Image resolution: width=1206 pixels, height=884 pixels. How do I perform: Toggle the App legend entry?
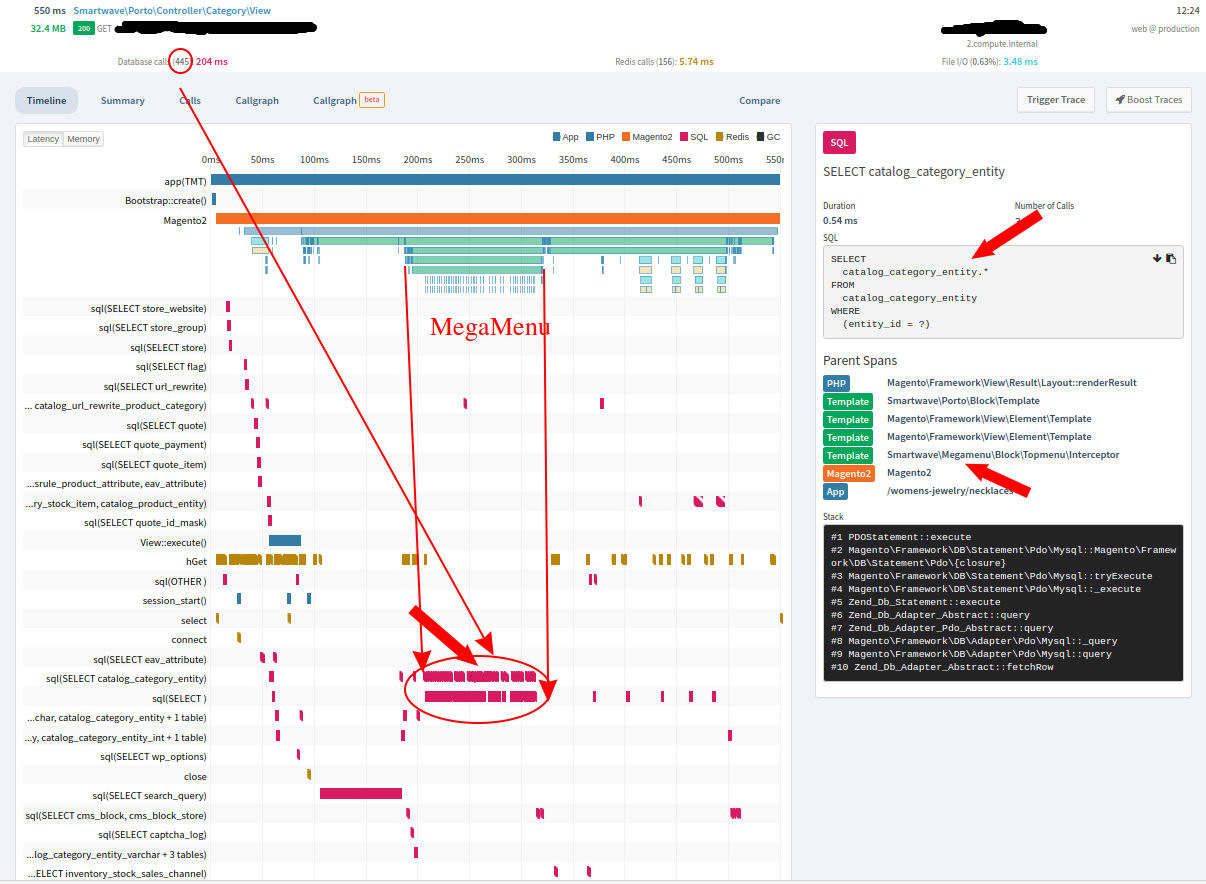(x=566, y=137)
